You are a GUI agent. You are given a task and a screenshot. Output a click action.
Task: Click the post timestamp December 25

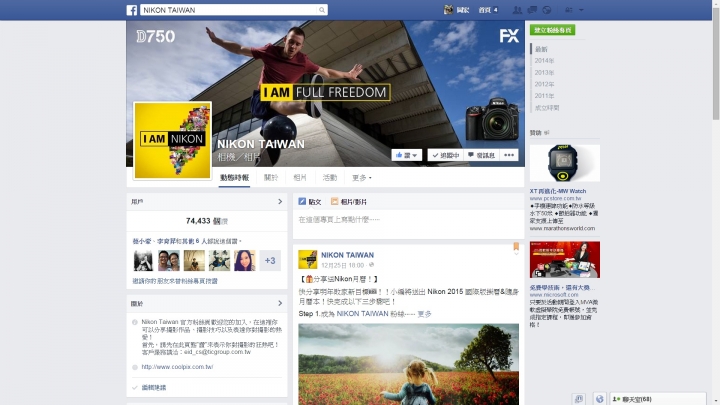point(343,265)
